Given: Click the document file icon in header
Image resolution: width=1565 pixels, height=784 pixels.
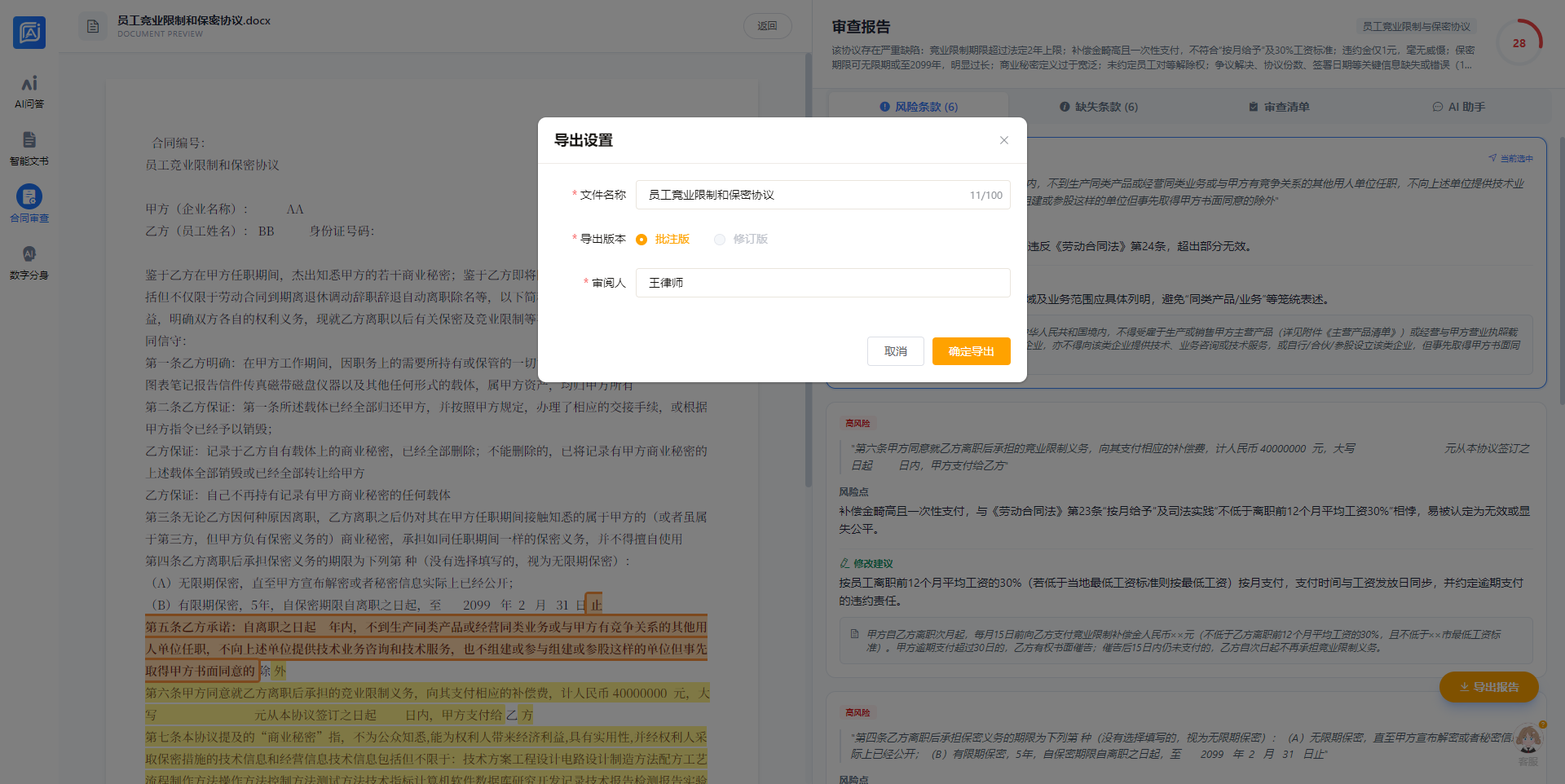Looking at the screenshot, I should [93, 27].
